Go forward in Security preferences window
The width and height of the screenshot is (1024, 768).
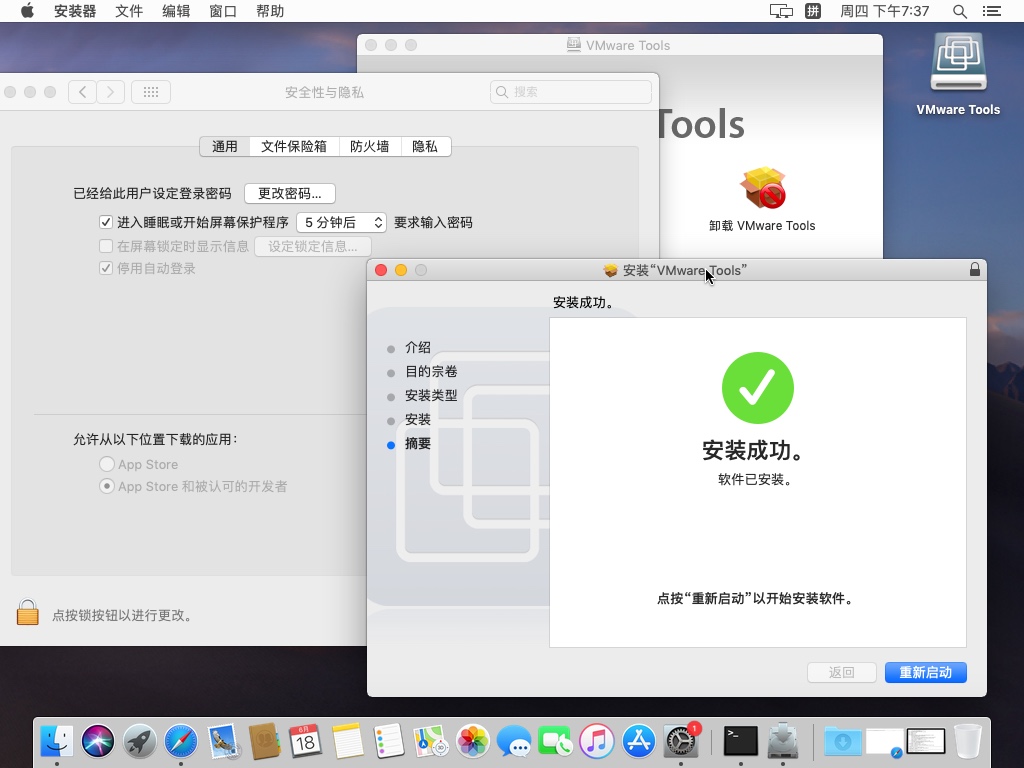pyautogui.click(x=110, y=92)
